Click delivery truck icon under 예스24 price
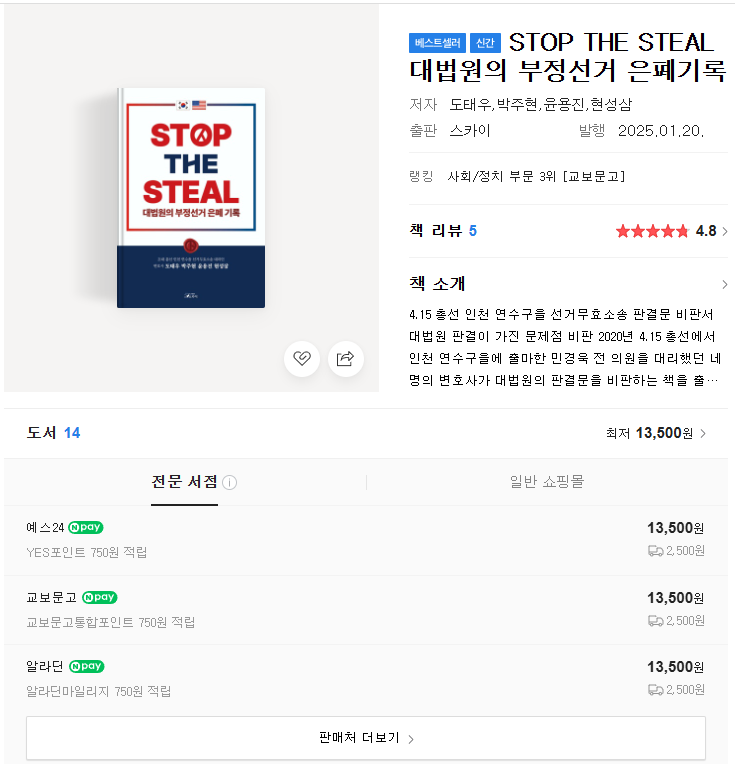The image size is (735, 764). (x=655, y=551)
